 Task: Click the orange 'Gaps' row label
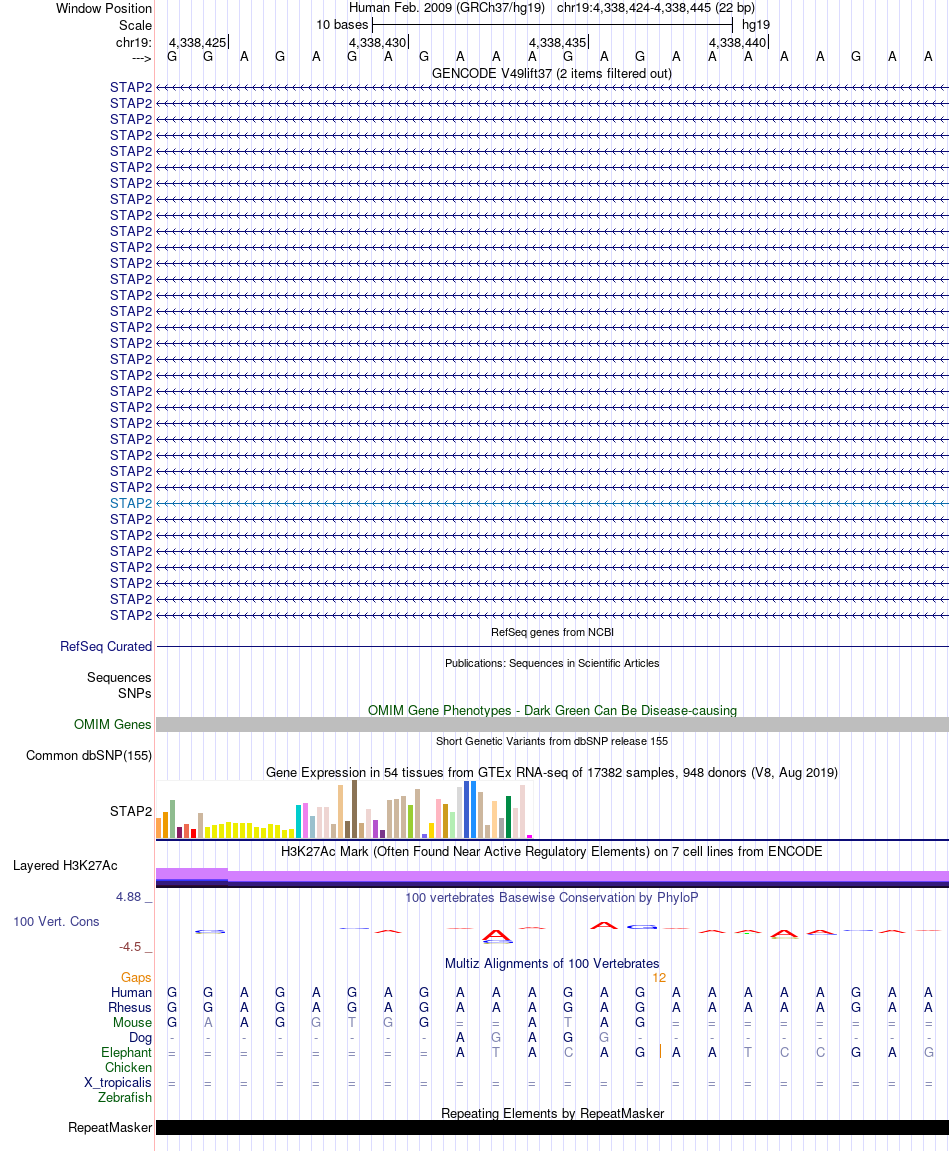136,978
